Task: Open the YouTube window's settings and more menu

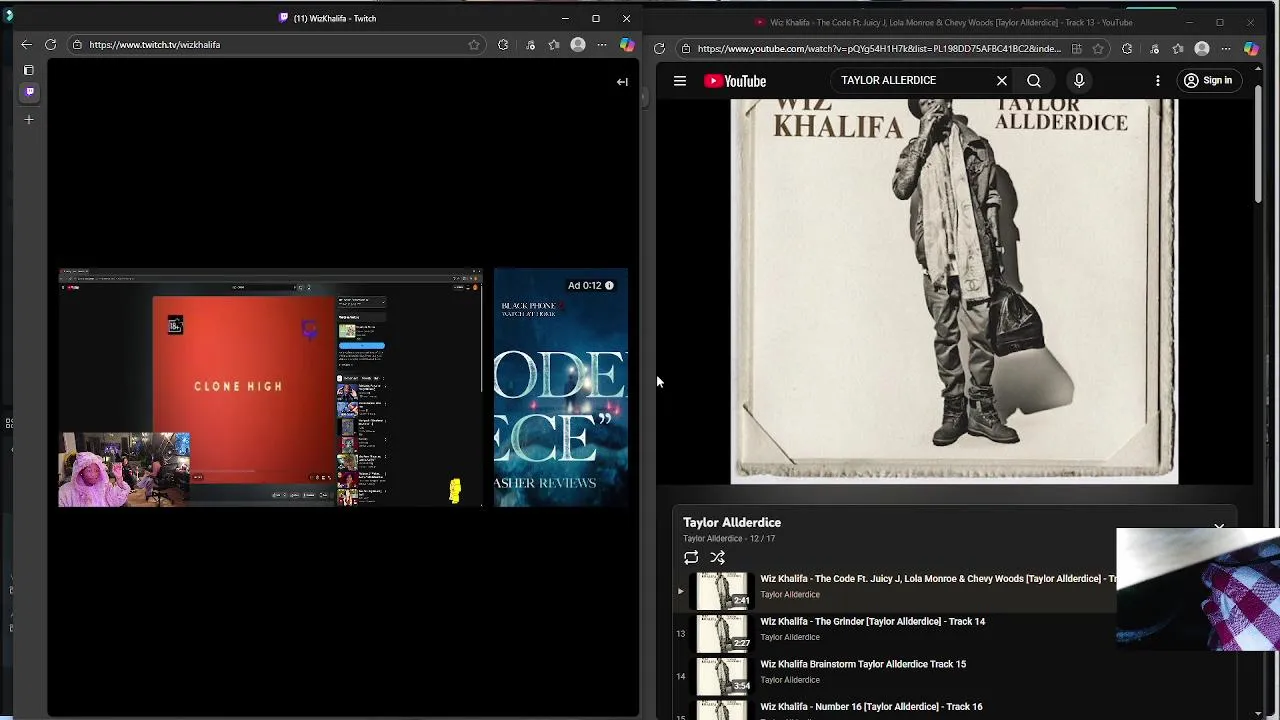Action: [x=1226, y=48]
